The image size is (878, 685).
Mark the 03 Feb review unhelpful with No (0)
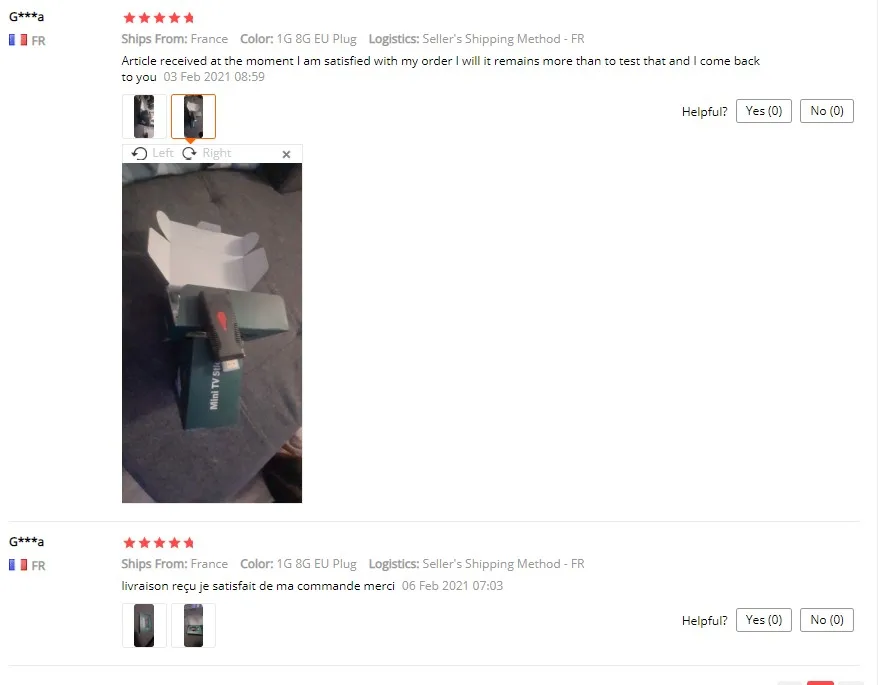[826, 111]
